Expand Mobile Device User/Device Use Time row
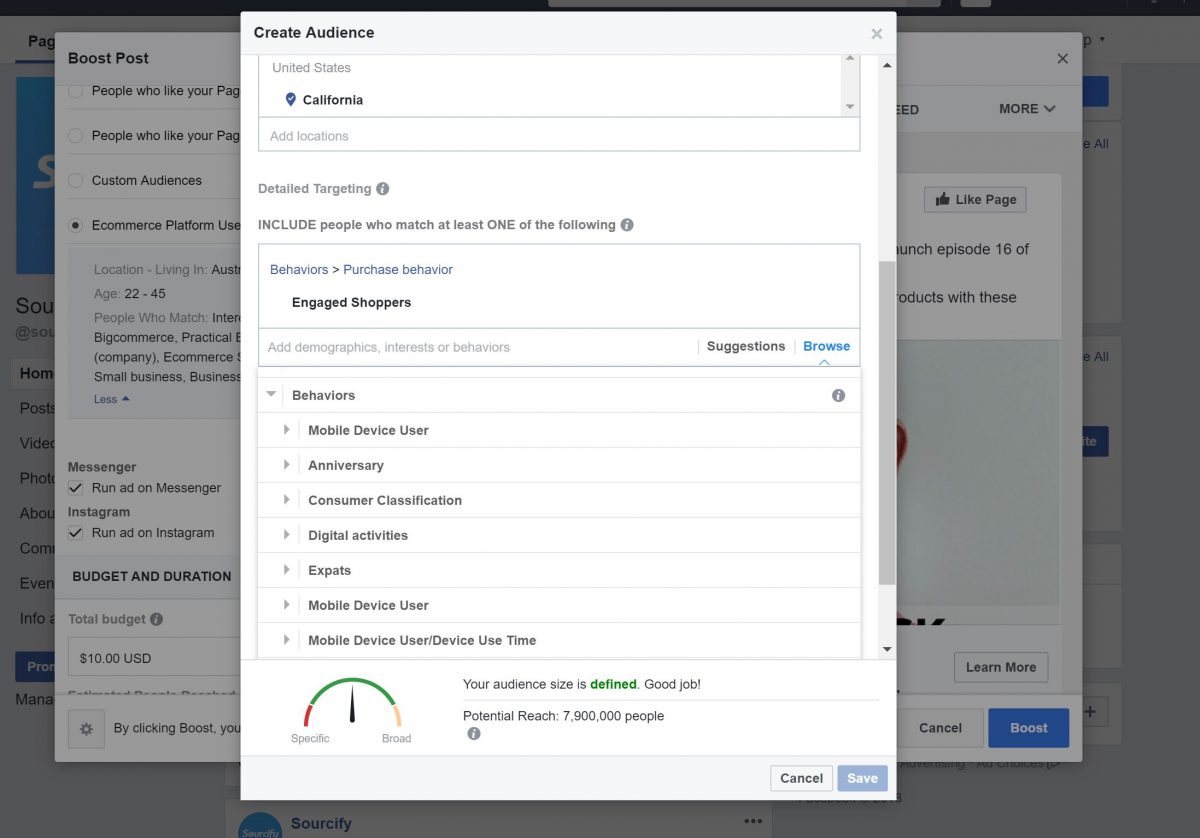 click(286, 640)
